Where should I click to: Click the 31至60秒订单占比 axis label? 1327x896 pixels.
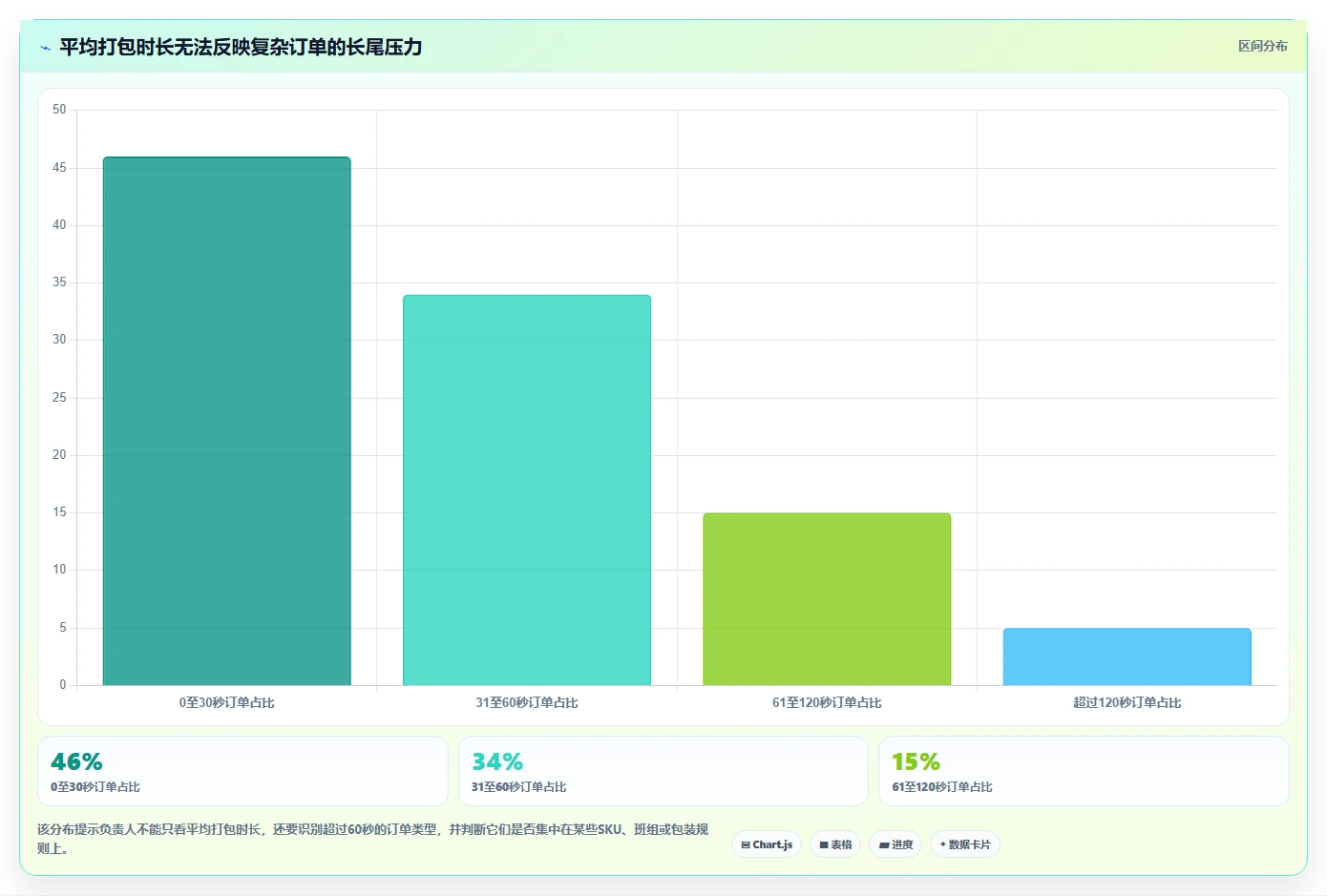pyautogui.click(x=527, y=702)
